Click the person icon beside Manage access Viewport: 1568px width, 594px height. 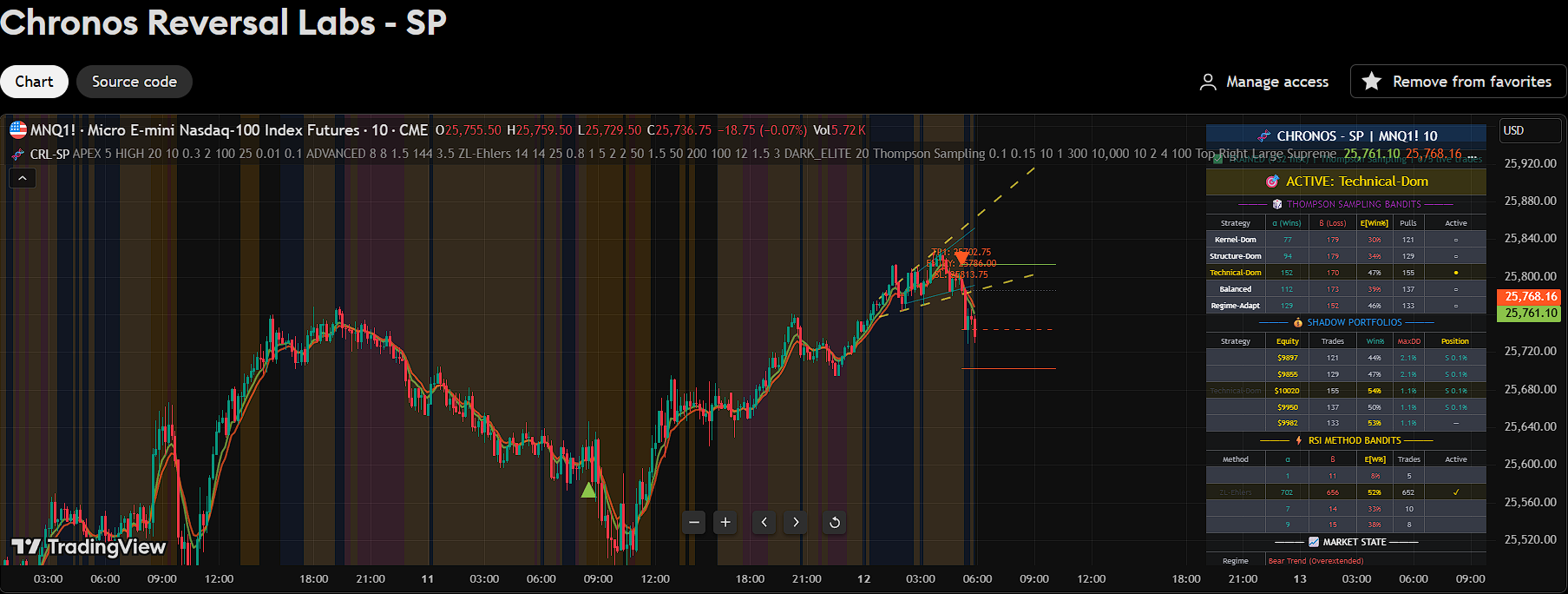[1208, 82]
